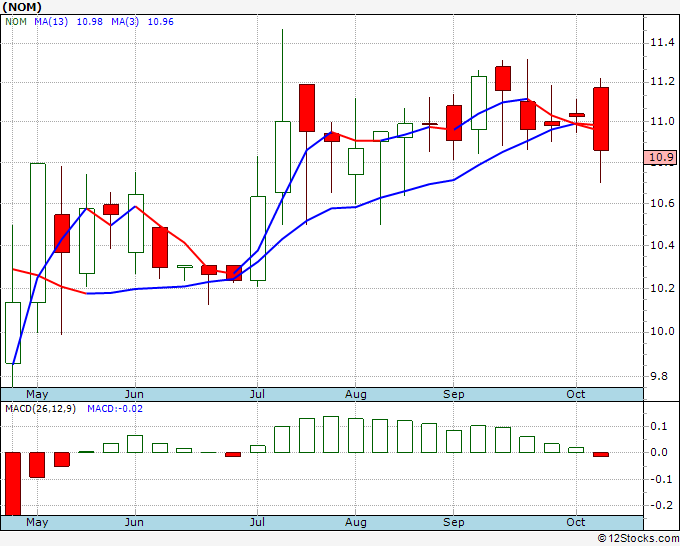Click the Aug marker on MACD timeline
The image size is (680, 546).
[356, 522]
